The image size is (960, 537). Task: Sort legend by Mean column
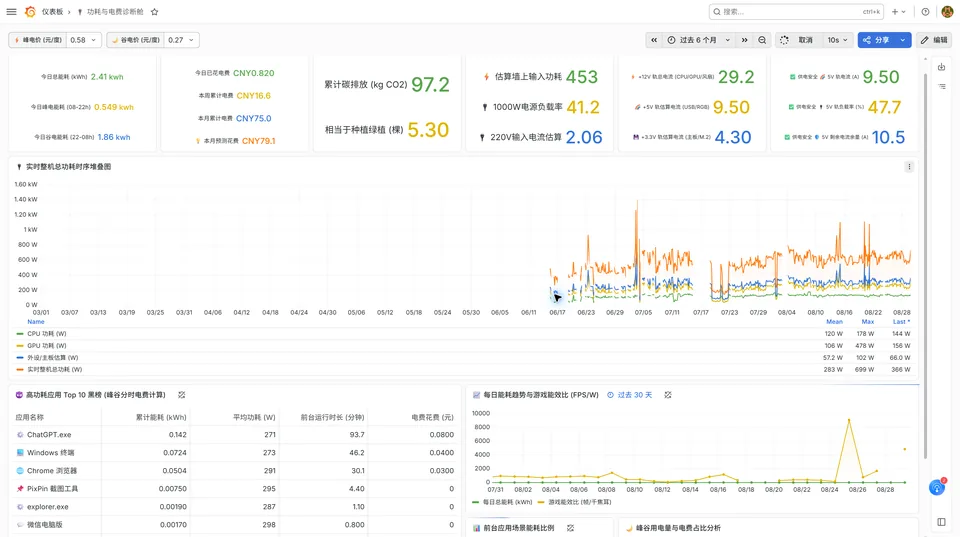834,321
